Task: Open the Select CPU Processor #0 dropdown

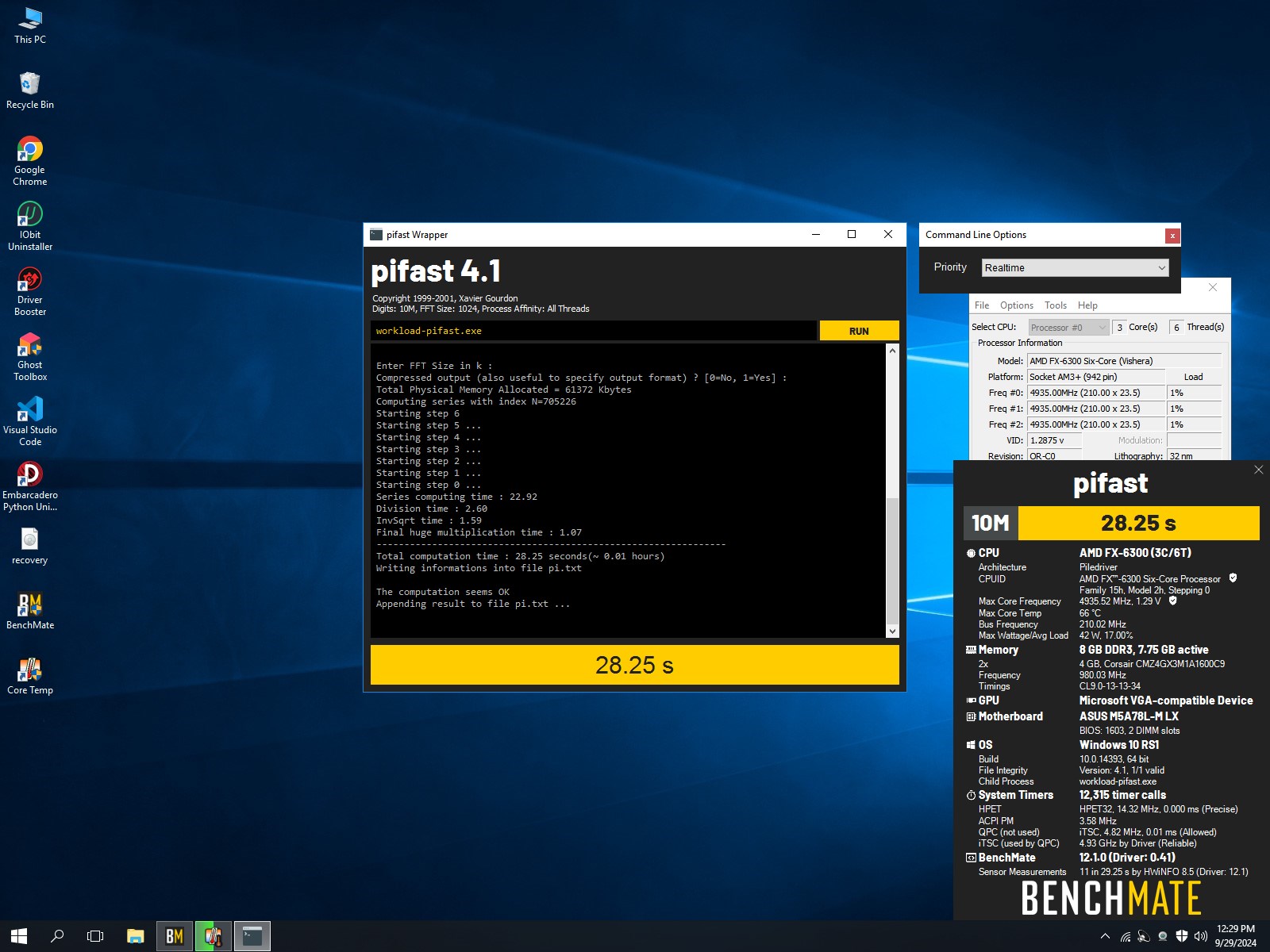Action: pos(1068,328)
